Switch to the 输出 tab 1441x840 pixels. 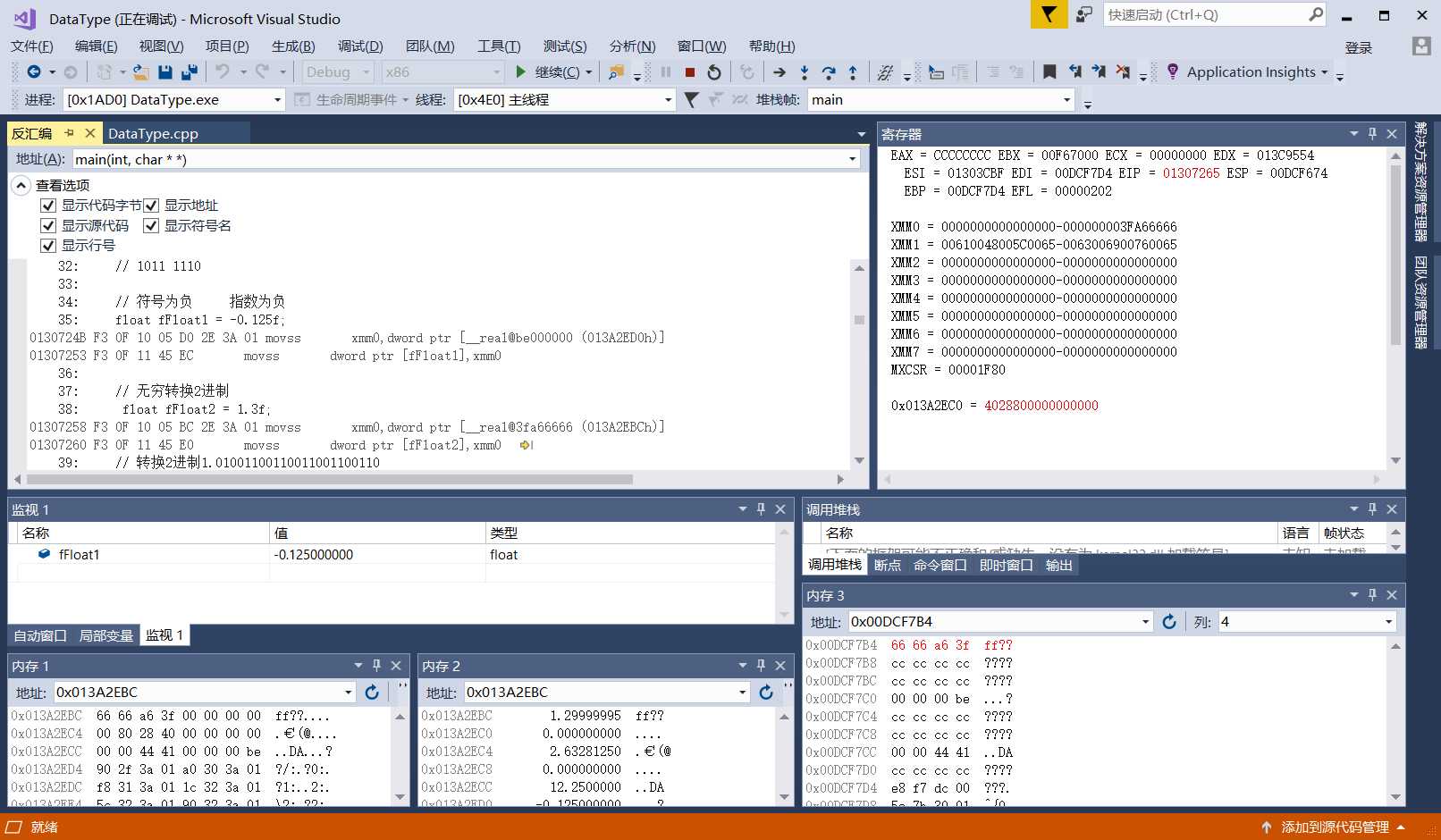pyautogui.click(x=1058, y=565)
